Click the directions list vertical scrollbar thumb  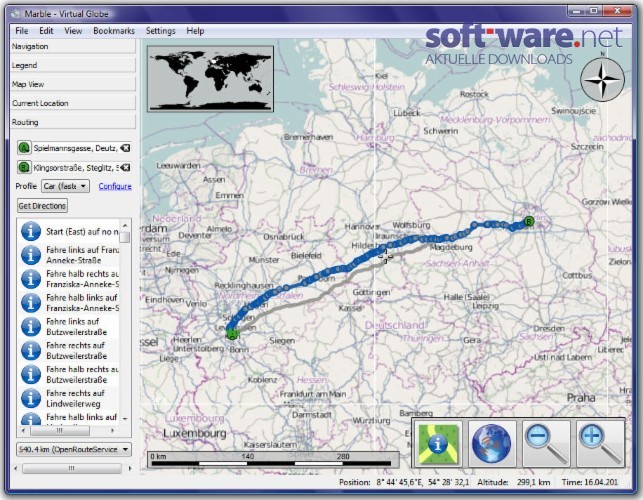[125, 237]
